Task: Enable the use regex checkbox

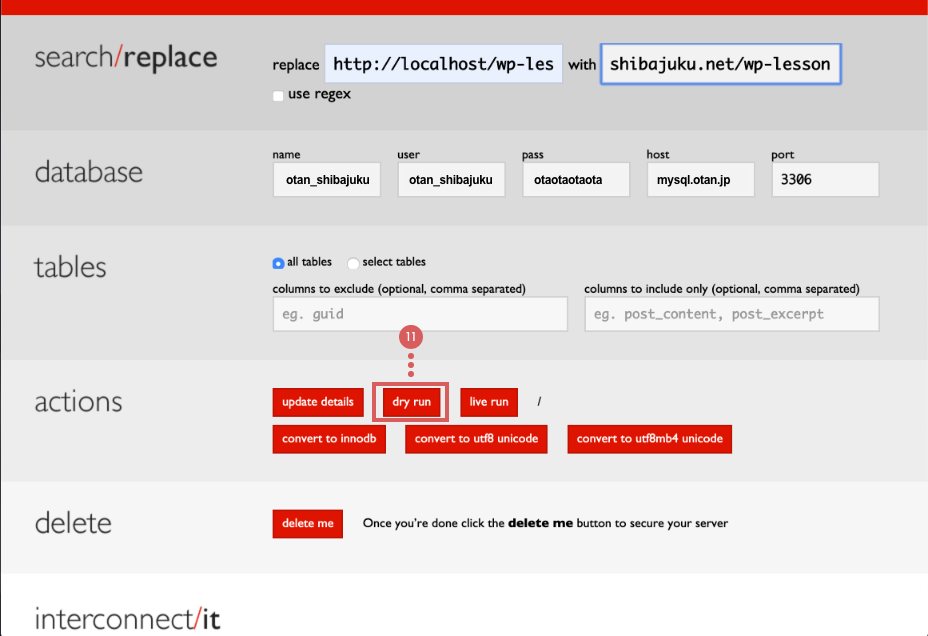Action: click(x=278, y=96)
